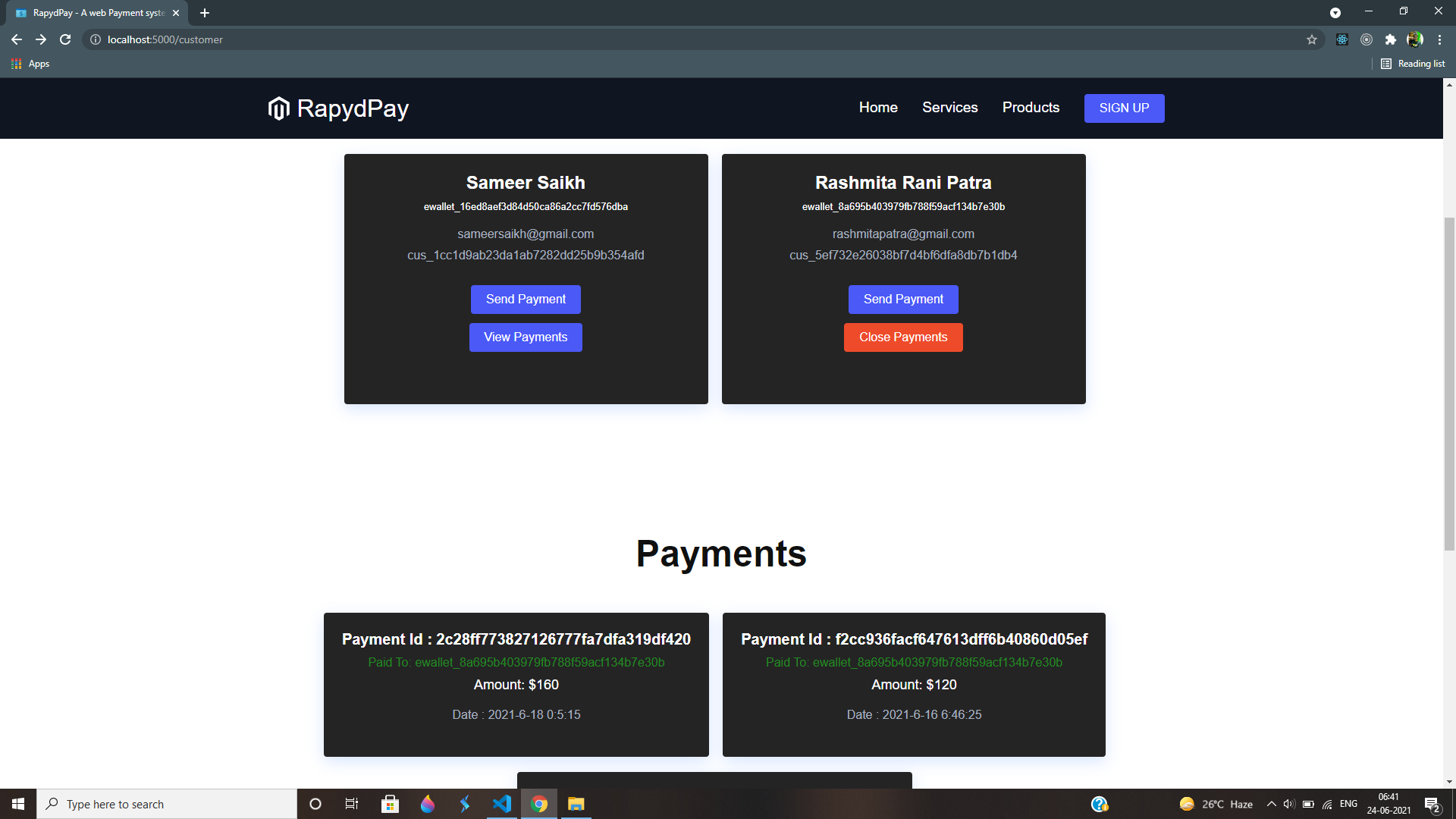Reload the page

click(x=65, y=39)
